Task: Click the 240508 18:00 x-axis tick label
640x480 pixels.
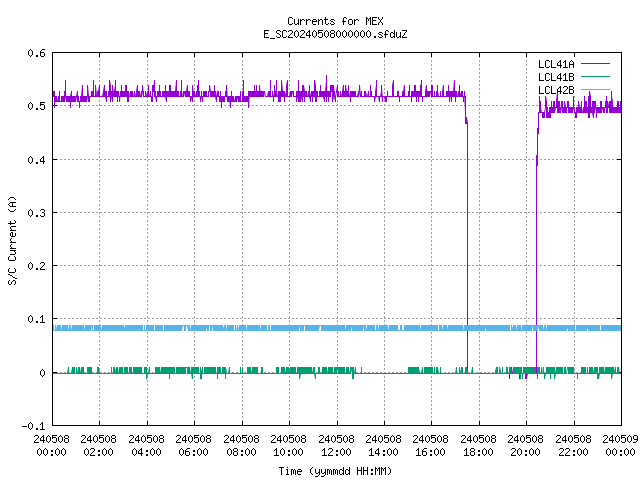Action: click(x=478, y=446)
